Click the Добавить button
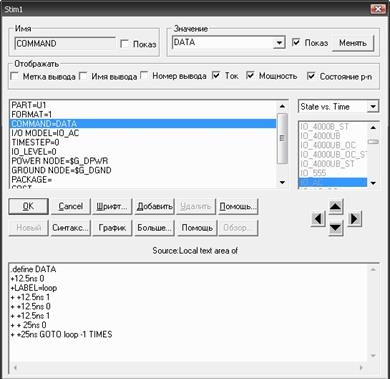The height and width of the screenshot is (379, 390). click(x=154, y=206)
